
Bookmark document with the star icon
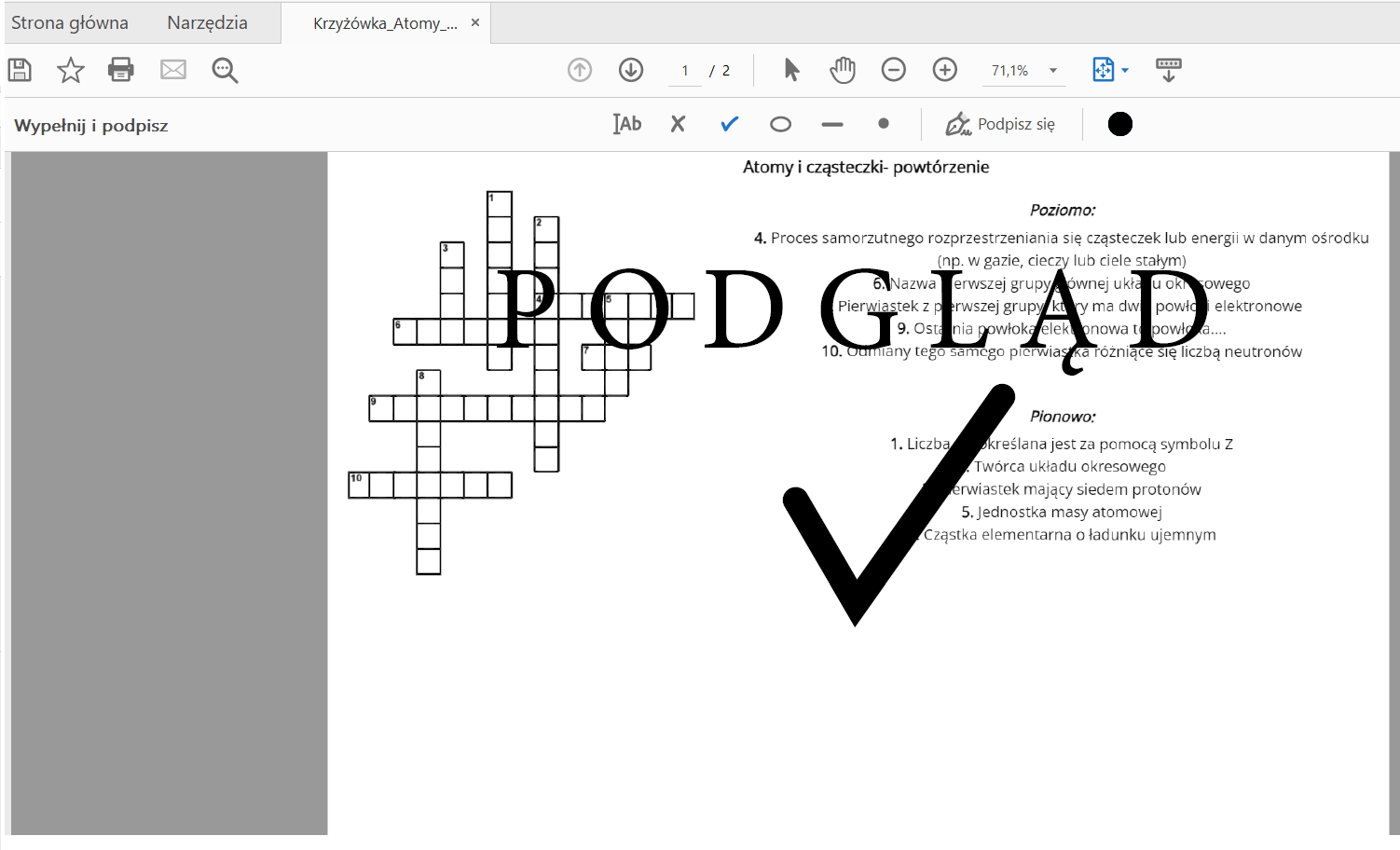tap(71, 70)
